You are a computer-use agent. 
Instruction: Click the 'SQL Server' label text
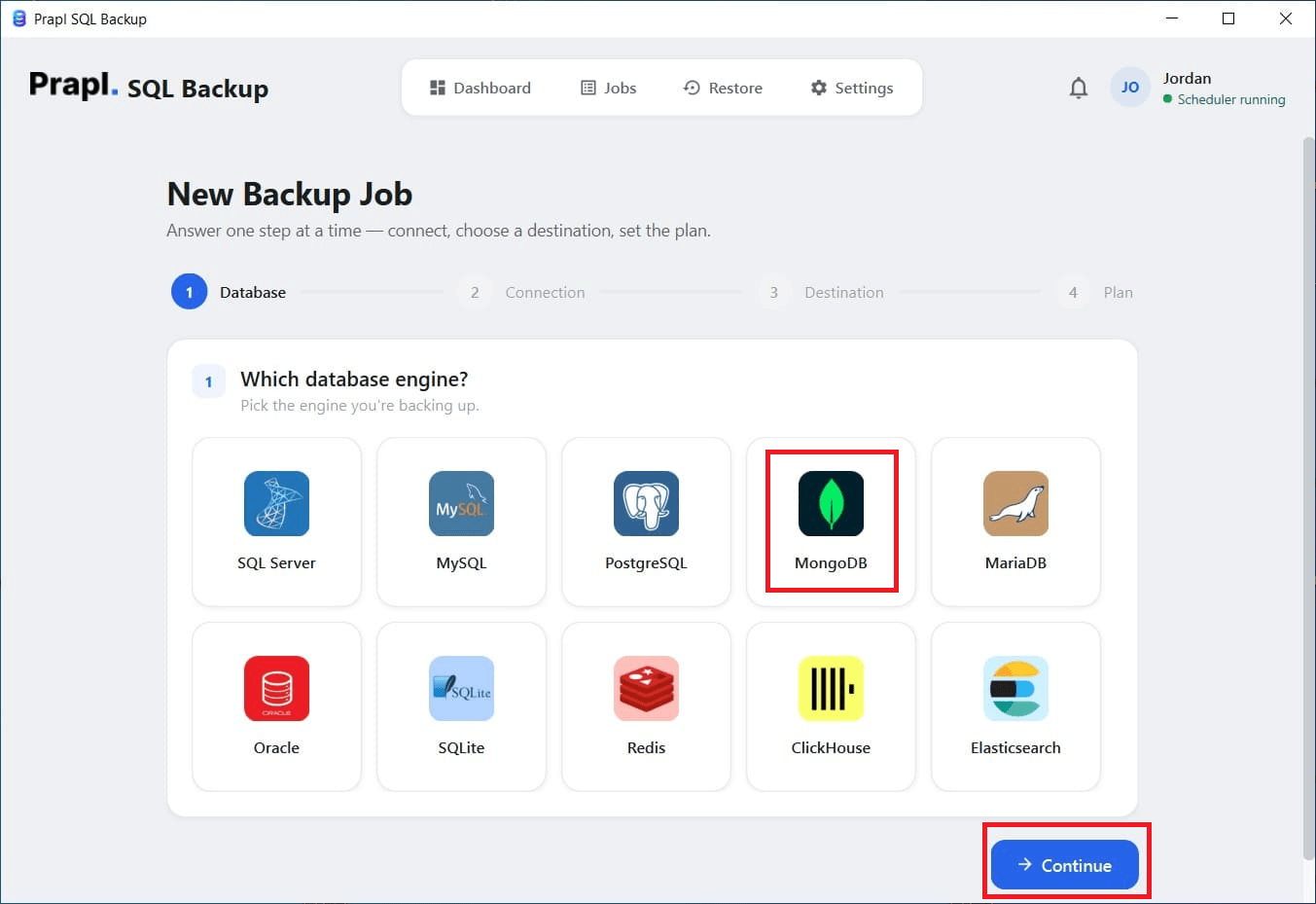(276, 562)
